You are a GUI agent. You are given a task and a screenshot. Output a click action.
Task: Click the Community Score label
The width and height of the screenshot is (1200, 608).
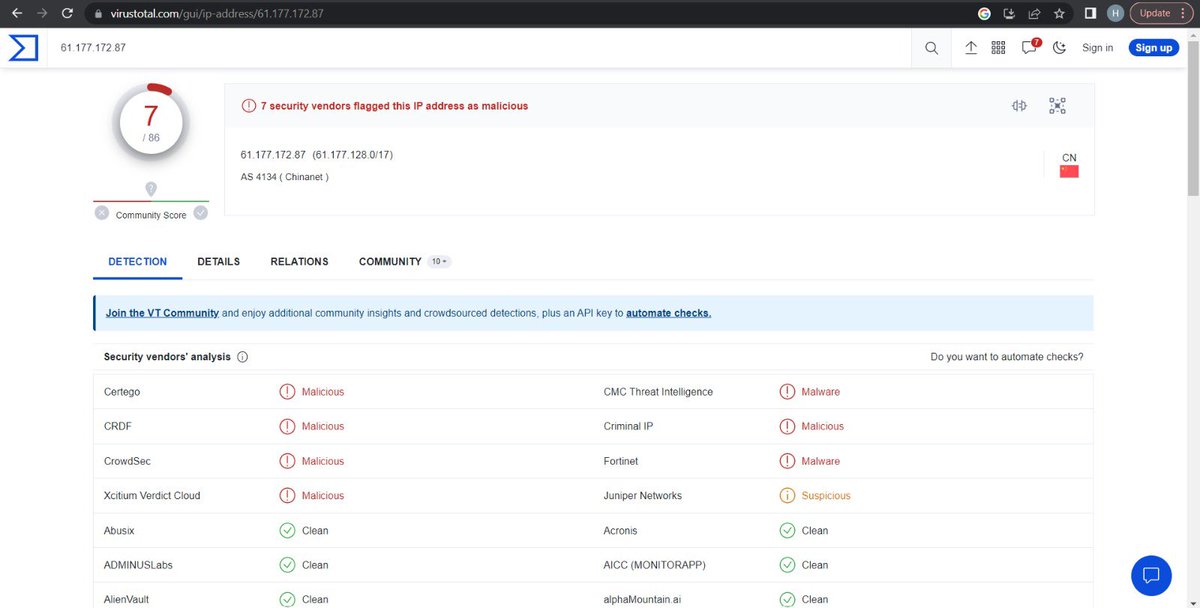pyautogui.click(x=151, y=215)
